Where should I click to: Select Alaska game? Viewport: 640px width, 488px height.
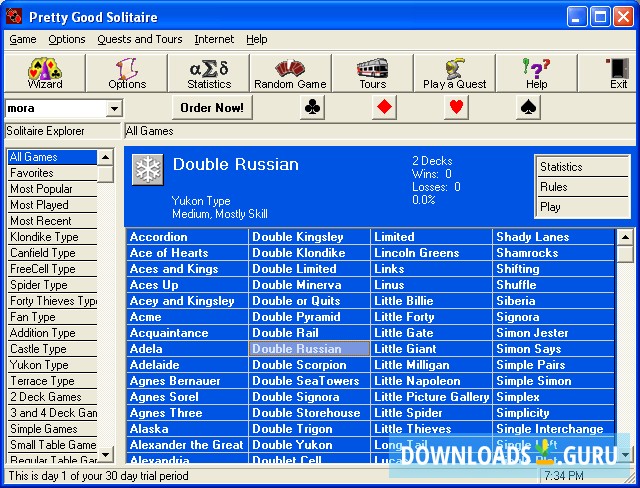187,429
